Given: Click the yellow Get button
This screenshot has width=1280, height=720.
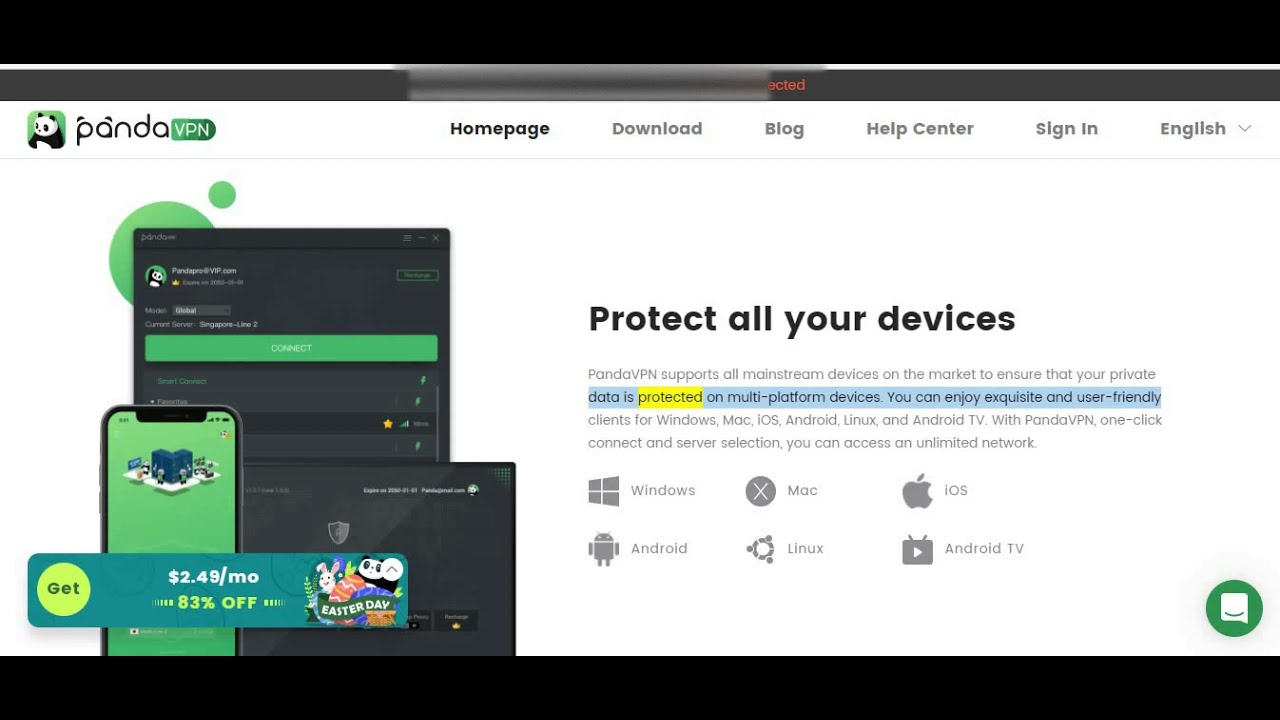Looking at the screenshot, I should click(x=63, y=589).
